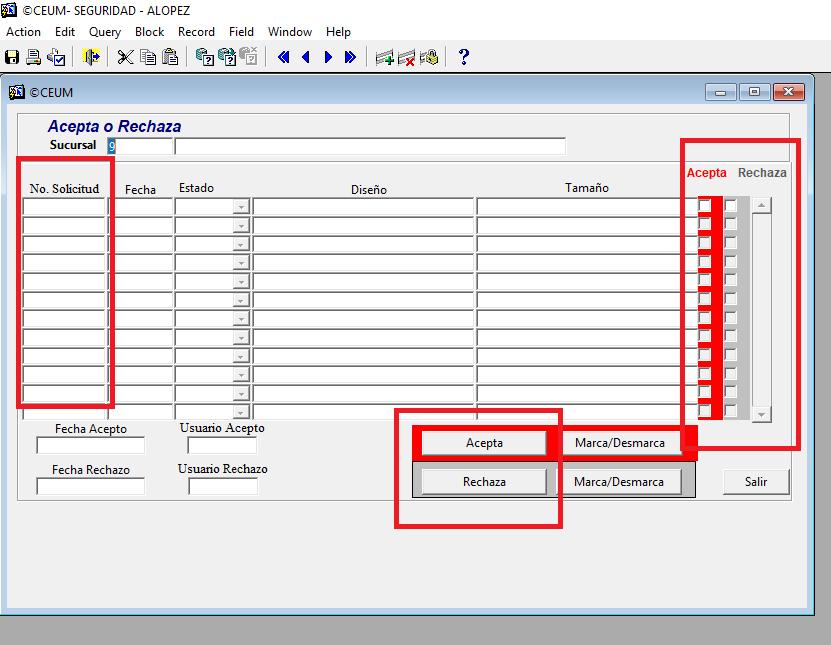Click the Insert Record toolbar icon
This screenshot has height=645, width=831.
coord(384,57)
